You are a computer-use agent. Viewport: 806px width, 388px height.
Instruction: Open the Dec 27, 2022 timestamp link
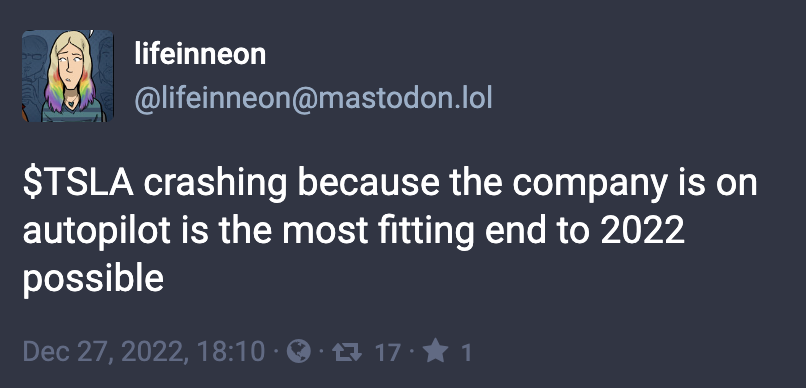144,353
